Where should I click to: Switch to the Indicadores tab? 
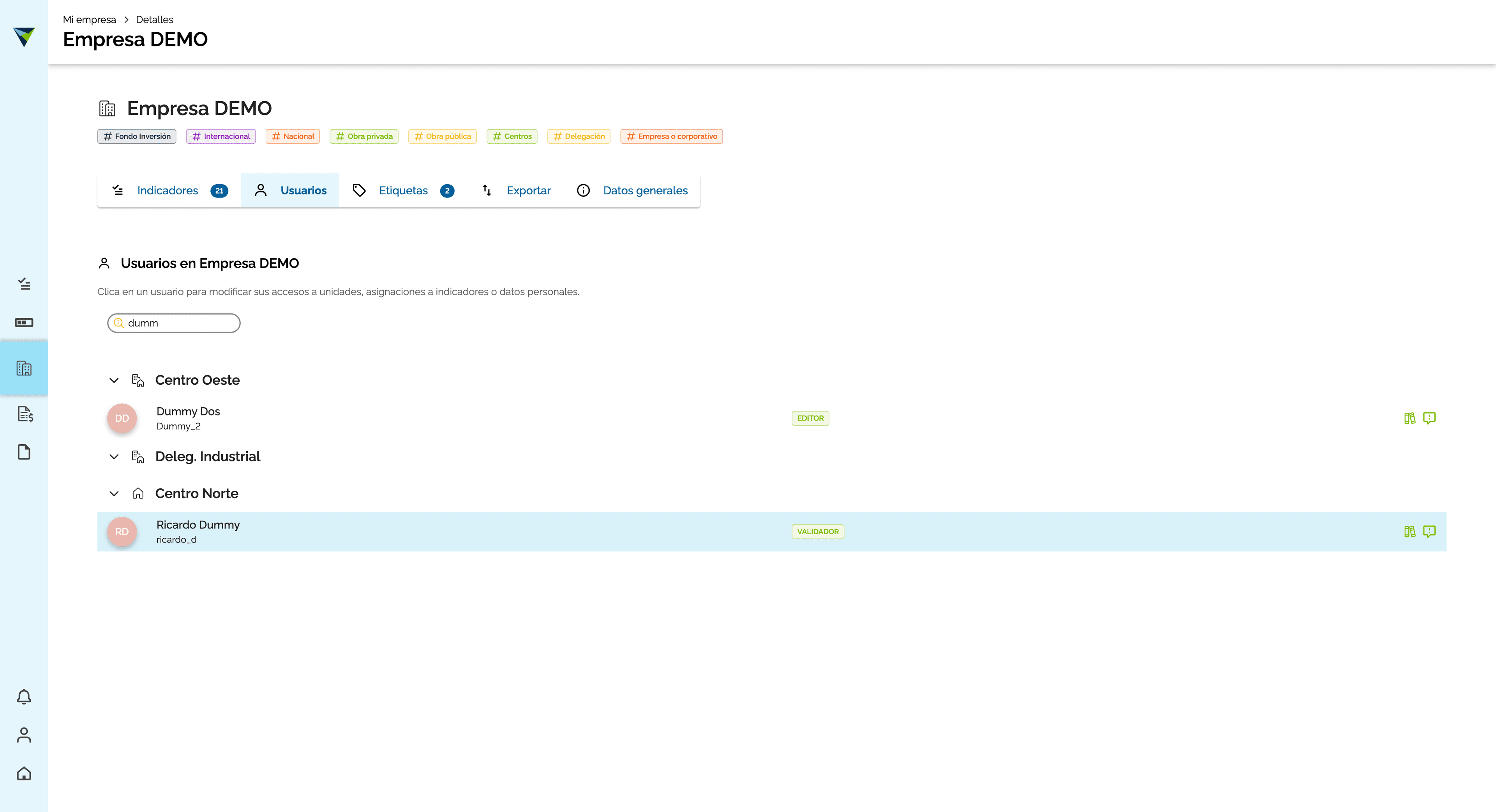(x=169, y=190)
